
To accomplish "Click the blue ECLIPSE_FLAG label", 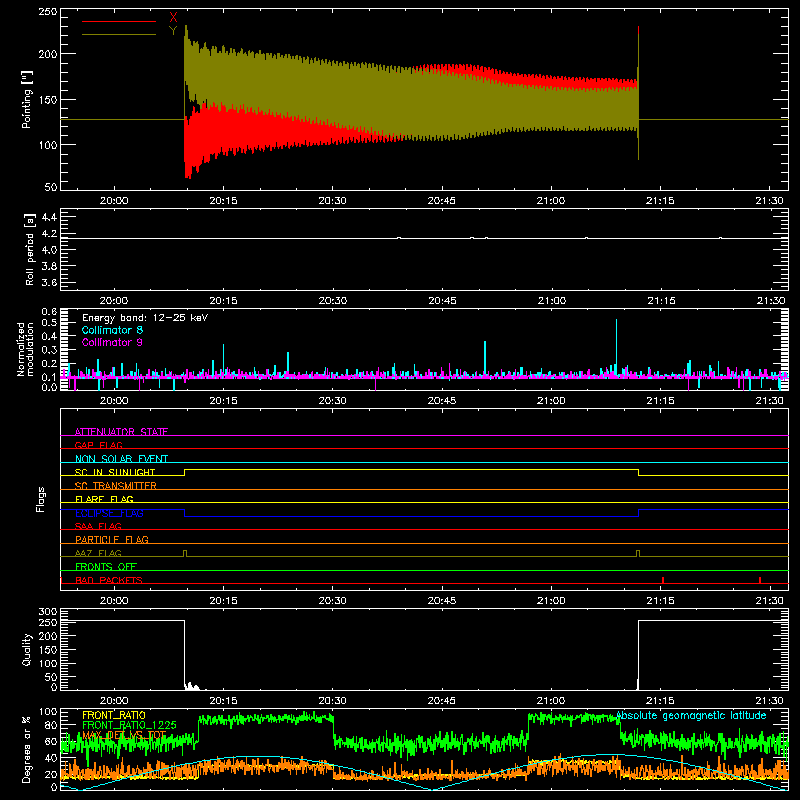I will click(109, 513).
